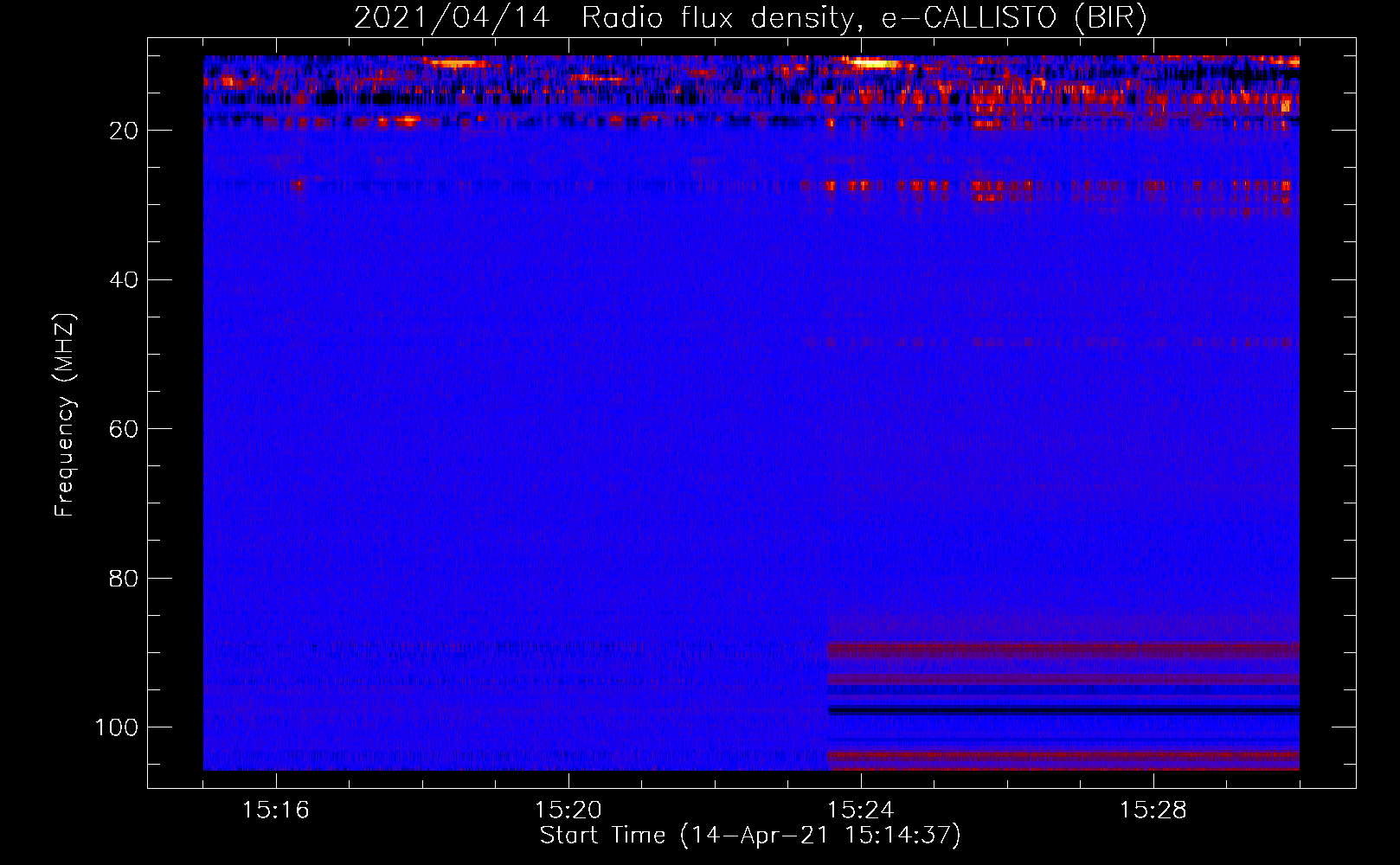Screen dimensions: 1400x865
Task: Click the 15:28 time tick label
Action: (x=1153, y=811)
